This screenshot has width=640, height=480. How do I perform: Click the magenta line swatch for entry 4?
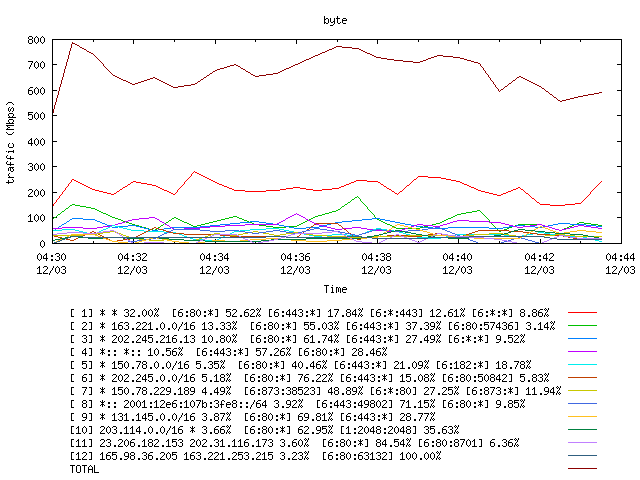coord(582,351)
